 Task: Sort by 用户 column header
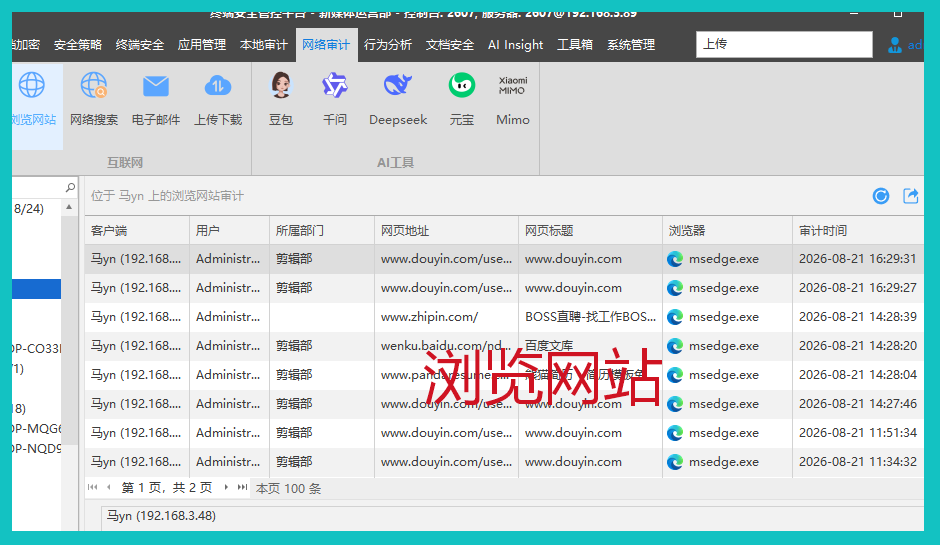pos(230,231)
